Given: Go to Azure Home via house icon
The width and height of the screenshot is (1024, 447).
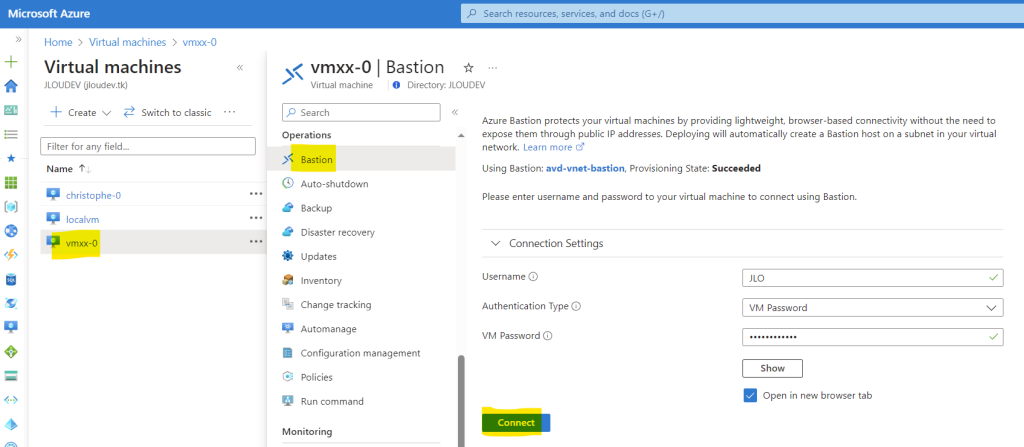Looking at the screenshot, I should click(x=11, y=86).
